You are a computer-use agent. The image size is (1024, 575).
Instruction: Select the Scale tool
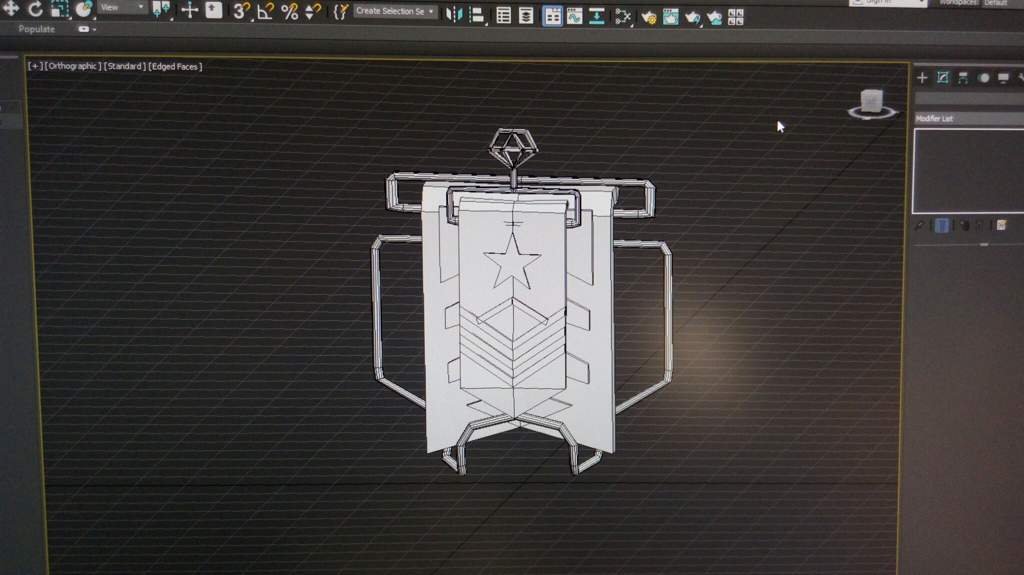59,8
